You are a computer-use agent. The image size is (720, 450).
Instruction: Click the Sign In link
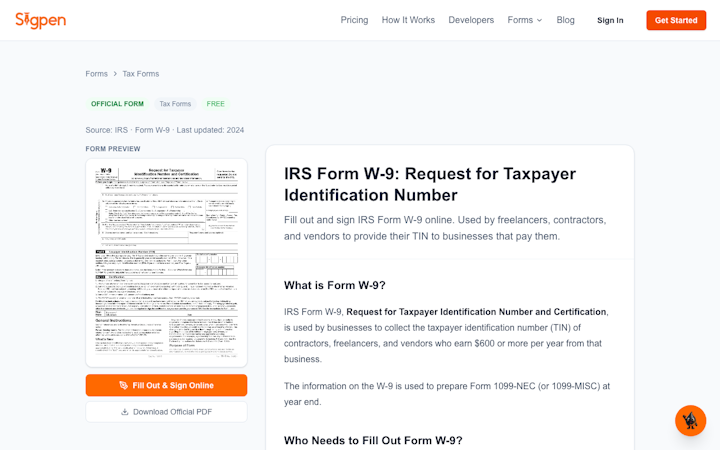coord(610,20)
